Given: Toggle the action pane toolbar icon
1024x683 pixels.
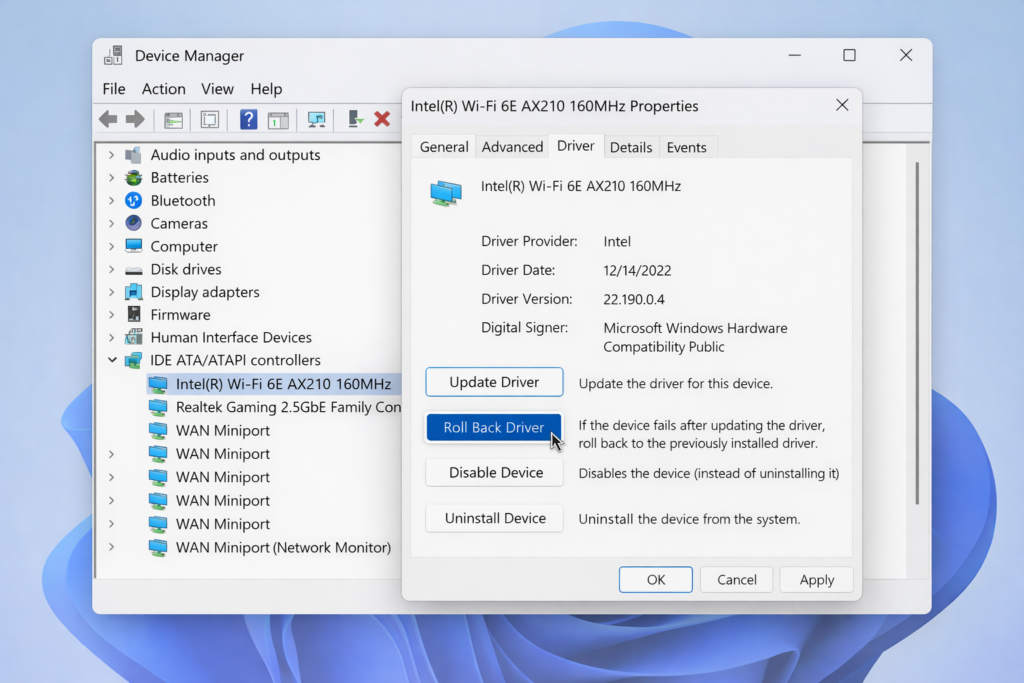Looking at the screenshot, I should pos(278,120).
